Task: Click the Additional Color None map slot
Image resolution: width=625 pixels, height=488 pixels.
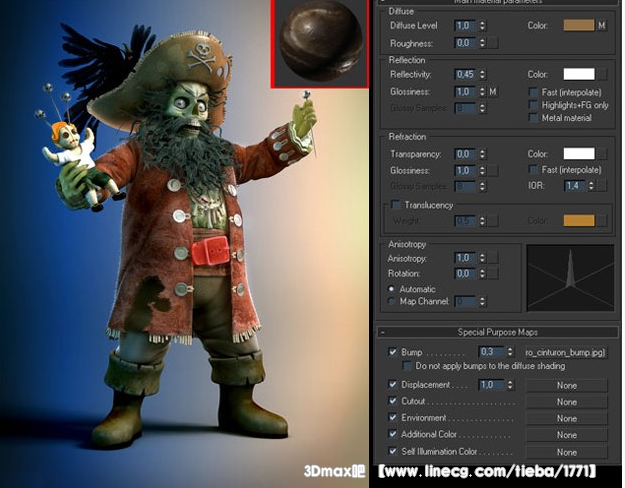Action: coord(566,435)
